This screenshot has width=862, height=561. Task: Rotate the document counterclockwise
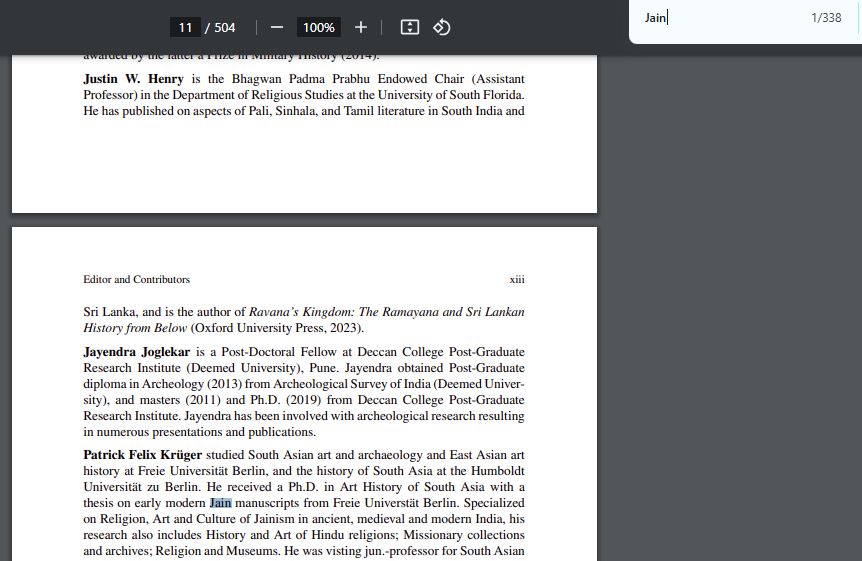442,27
